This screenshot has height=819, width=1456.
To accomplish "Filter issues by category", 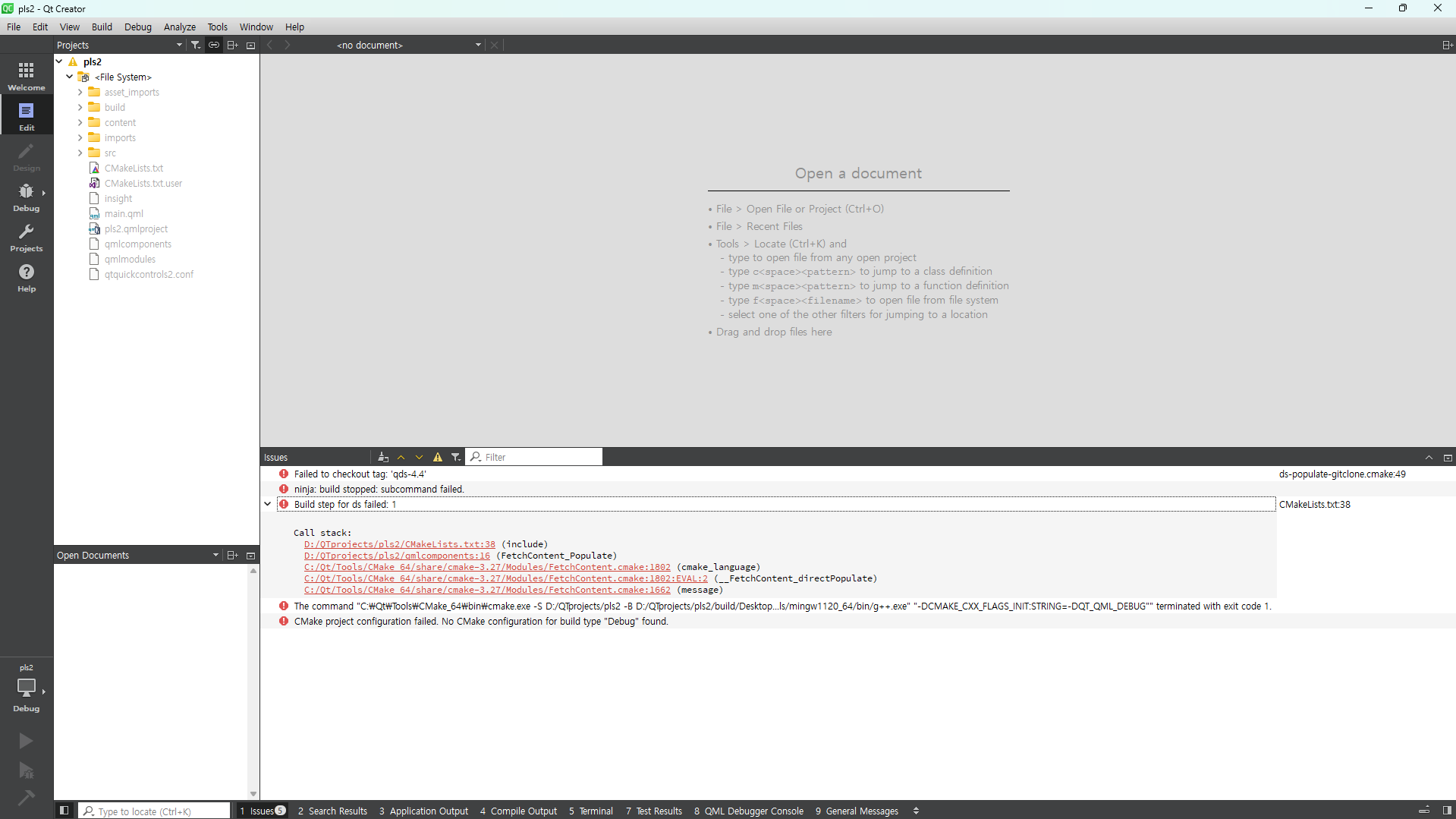I will tap(456, 457).
